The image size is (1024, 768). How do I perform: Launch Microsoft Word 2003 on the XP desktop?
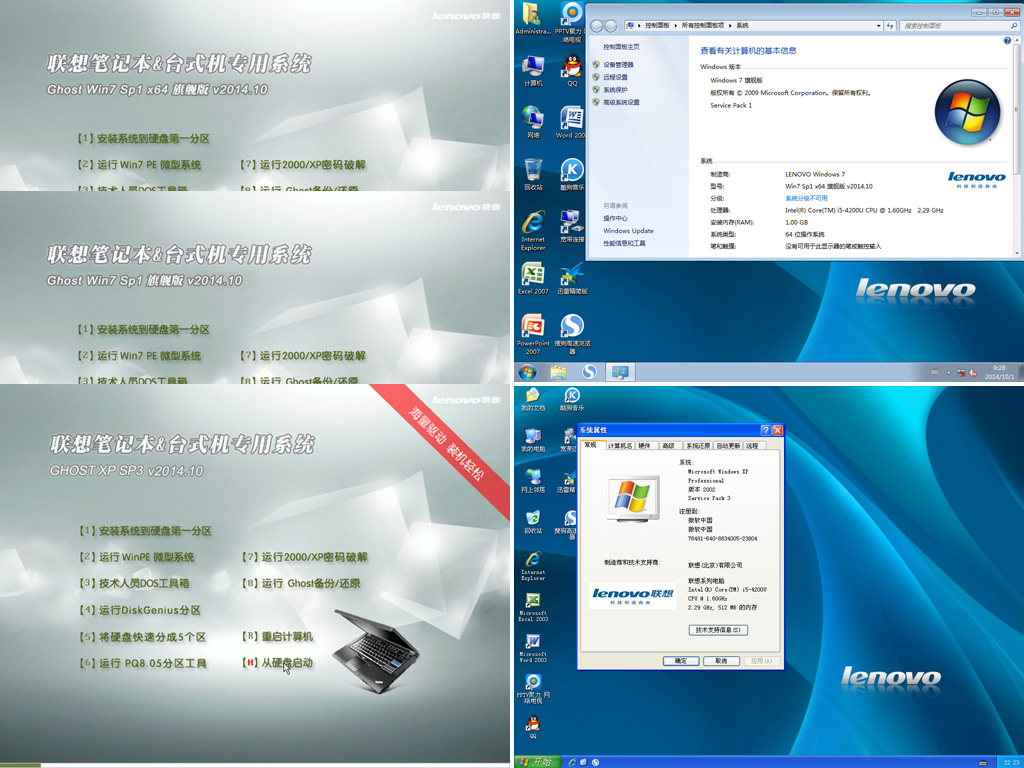click(533, 648)
